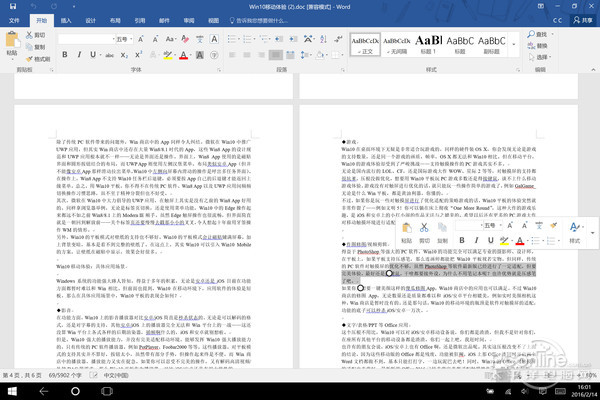600x400 pixels.
Task: Expand ribbon font color arrow
Action: pyautogui.click(x=190, y=55)
